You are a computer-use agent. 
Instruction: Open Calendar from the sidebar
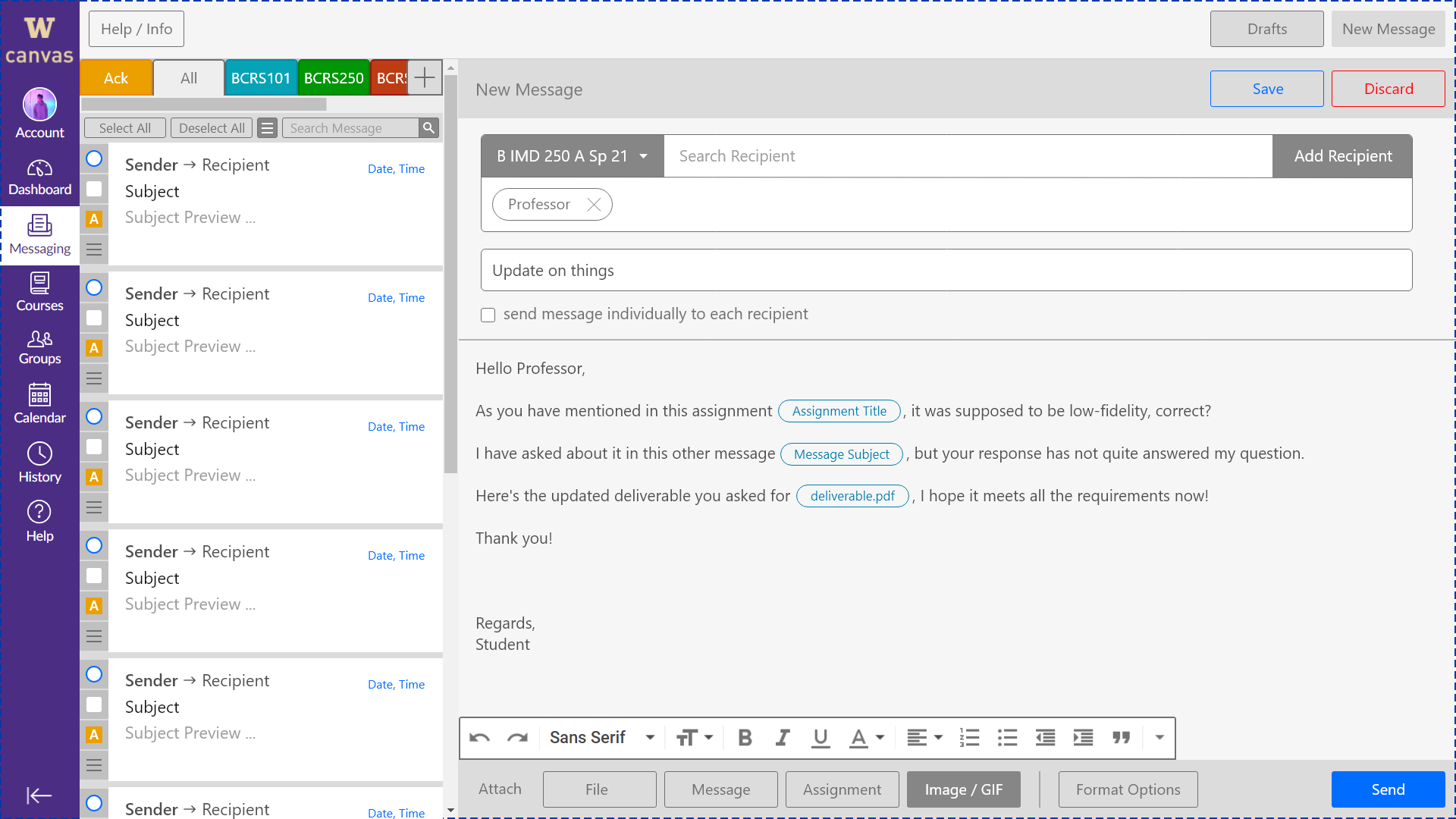coord(39,403)
